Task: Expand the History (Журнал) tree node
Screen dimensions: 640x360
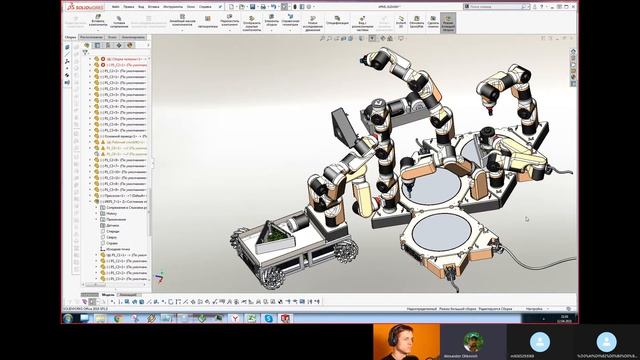Action: point(96,213)
